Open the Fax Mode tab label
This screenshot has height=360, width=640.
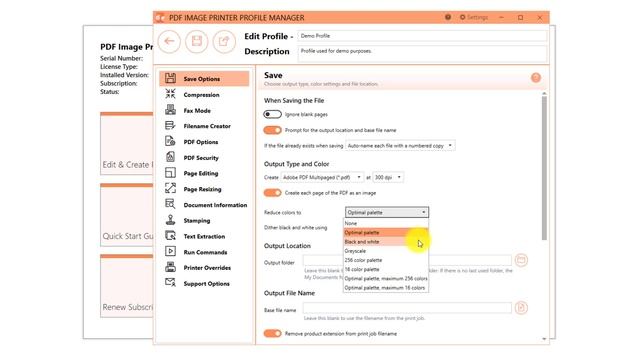click(197, 111)
